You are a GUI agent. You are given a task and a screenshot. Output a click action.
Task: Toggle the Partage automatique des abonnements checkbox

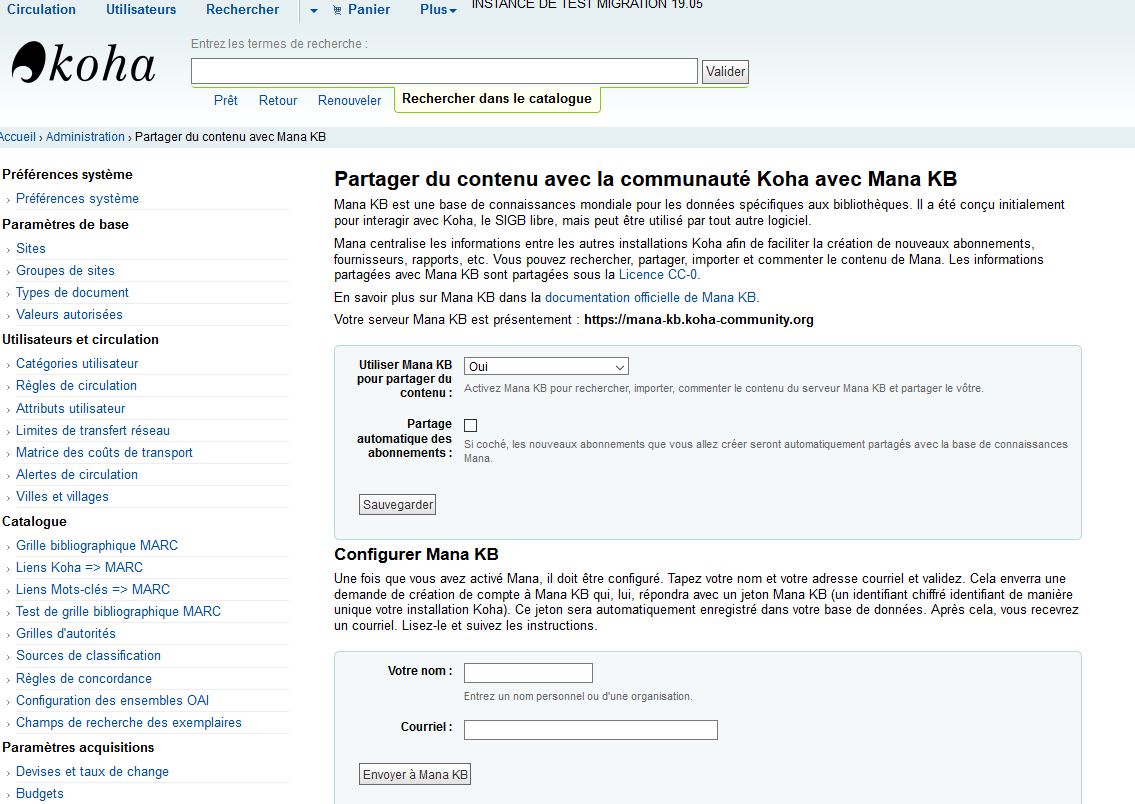pos(471,425)
